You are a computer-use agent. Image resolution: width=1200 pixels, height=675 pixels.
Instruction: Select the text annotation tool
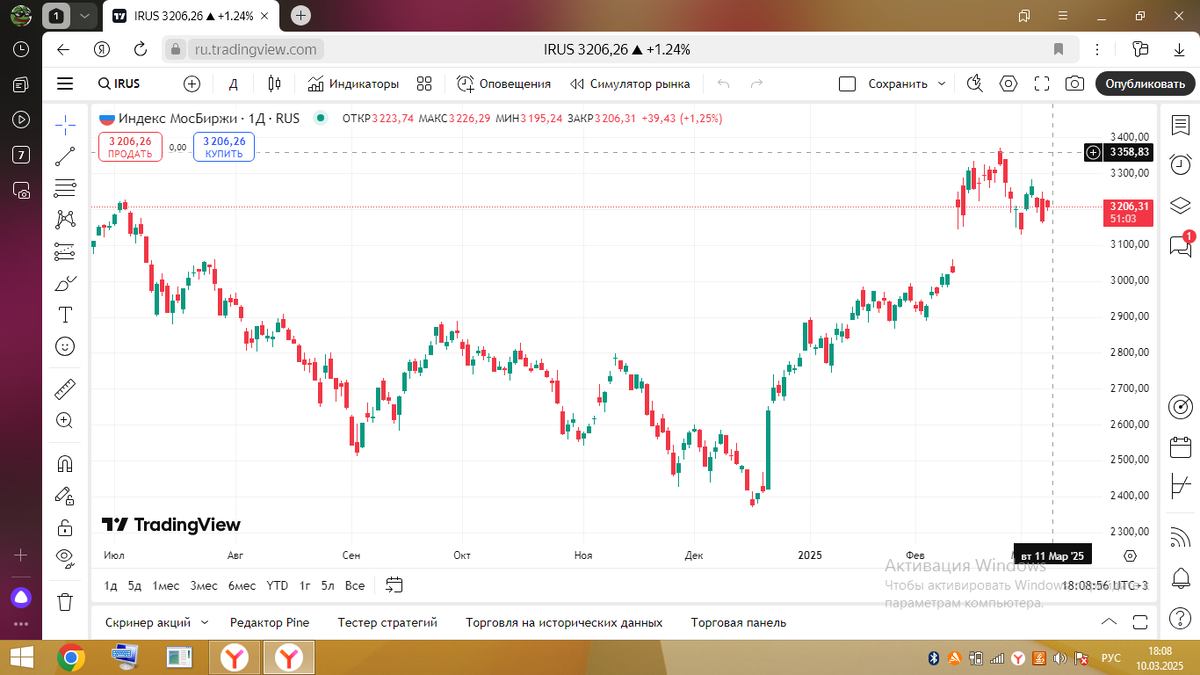[65, 315]
